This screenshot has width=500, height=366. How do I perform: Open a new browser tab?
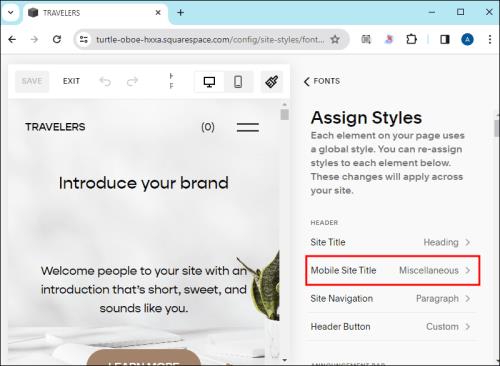click(180, 13)
